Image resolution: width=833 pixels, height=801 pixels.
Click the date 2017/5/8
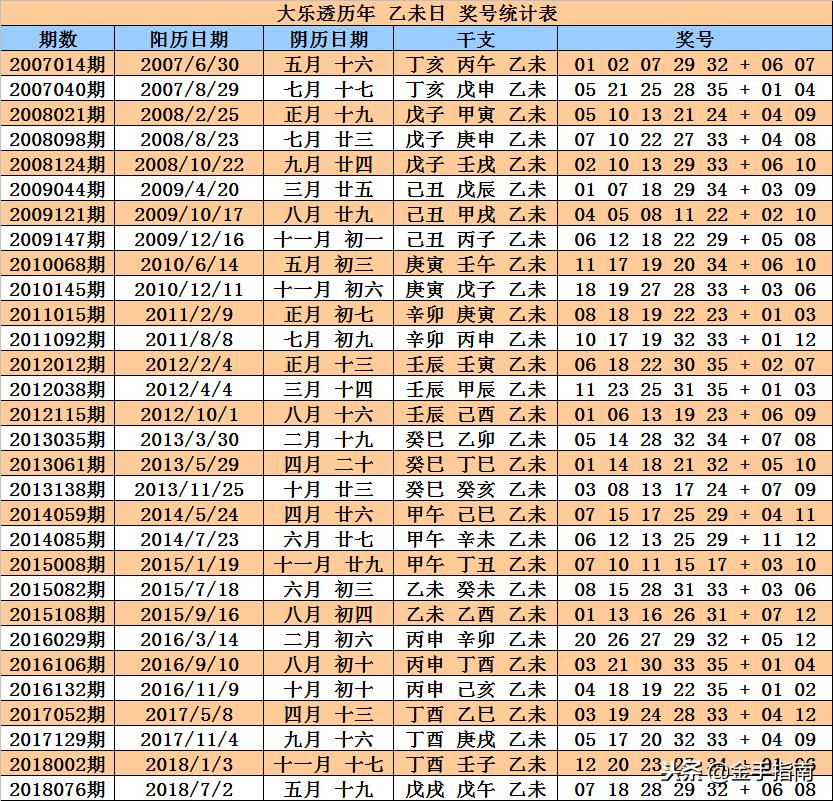pos(189,714)
